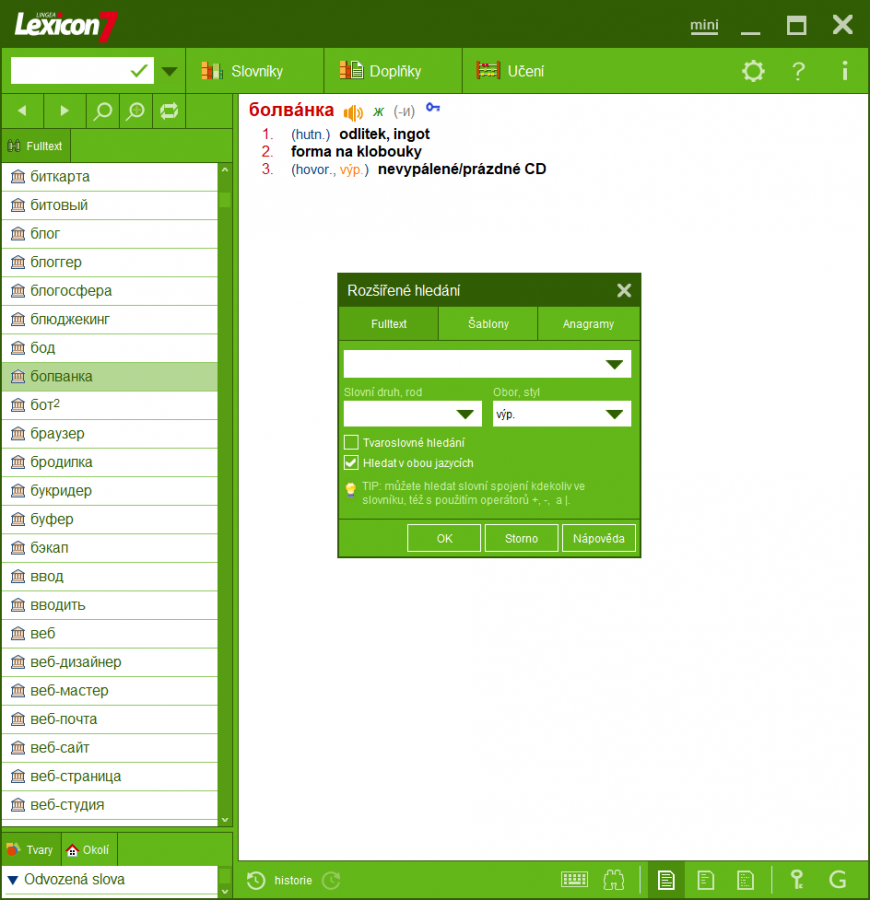Click the binoculars fulltext icon in status bar
This screenshot has width=870, height=900.
pyautogui.click(x=614, y=880)
